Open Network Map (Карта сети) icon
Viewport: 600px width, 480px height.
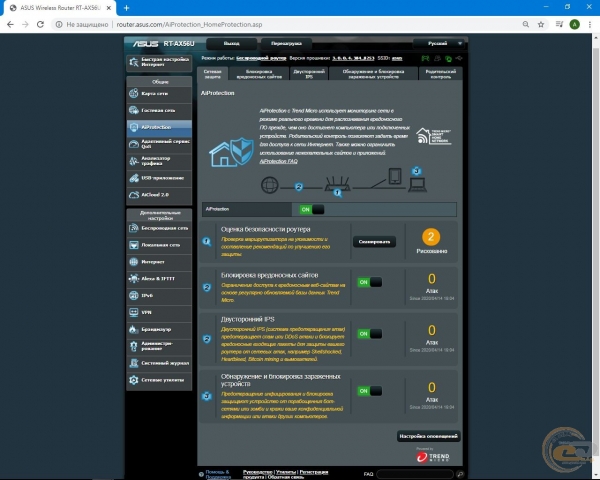pos(134,93)
